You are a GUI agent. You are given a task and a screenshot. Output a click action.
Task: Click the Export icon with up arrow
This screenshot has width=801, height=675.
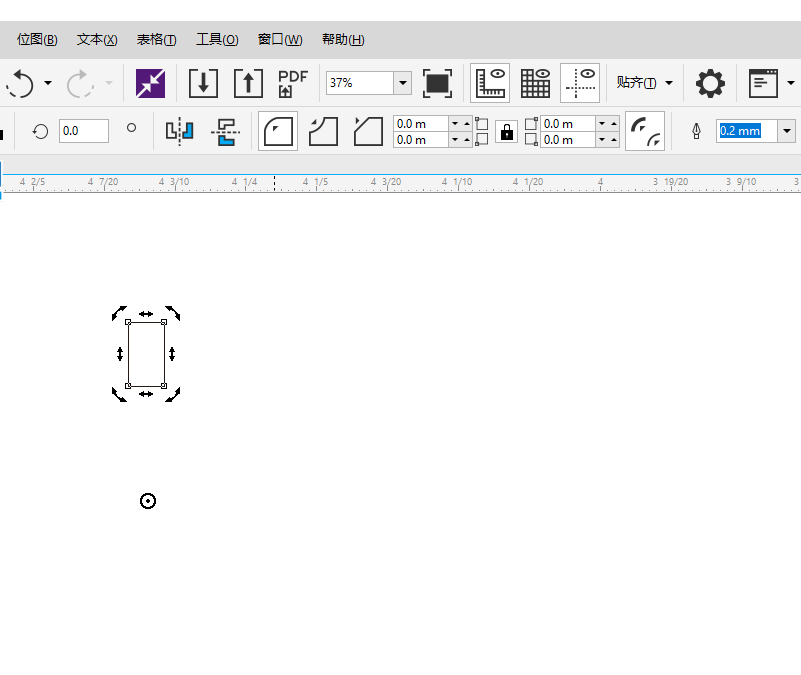click(x=248, y=83)
